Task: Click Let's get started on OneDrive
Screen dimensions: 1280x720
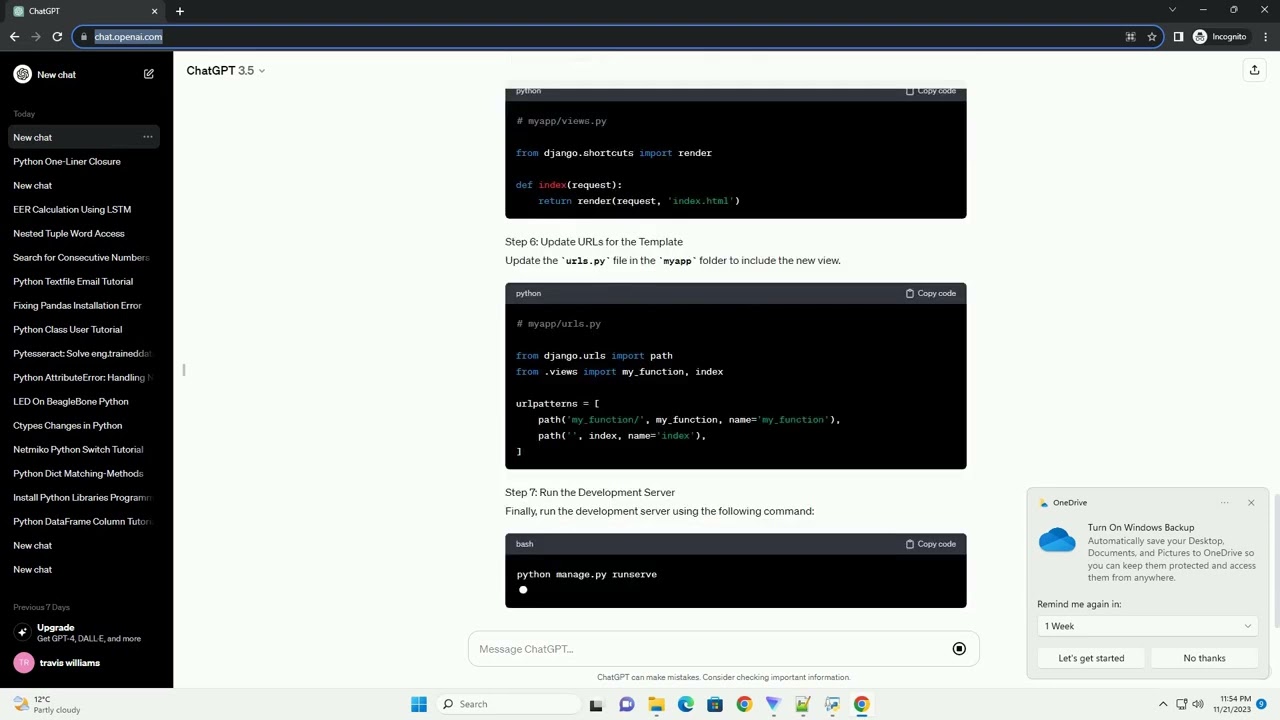Action: 1091,658
